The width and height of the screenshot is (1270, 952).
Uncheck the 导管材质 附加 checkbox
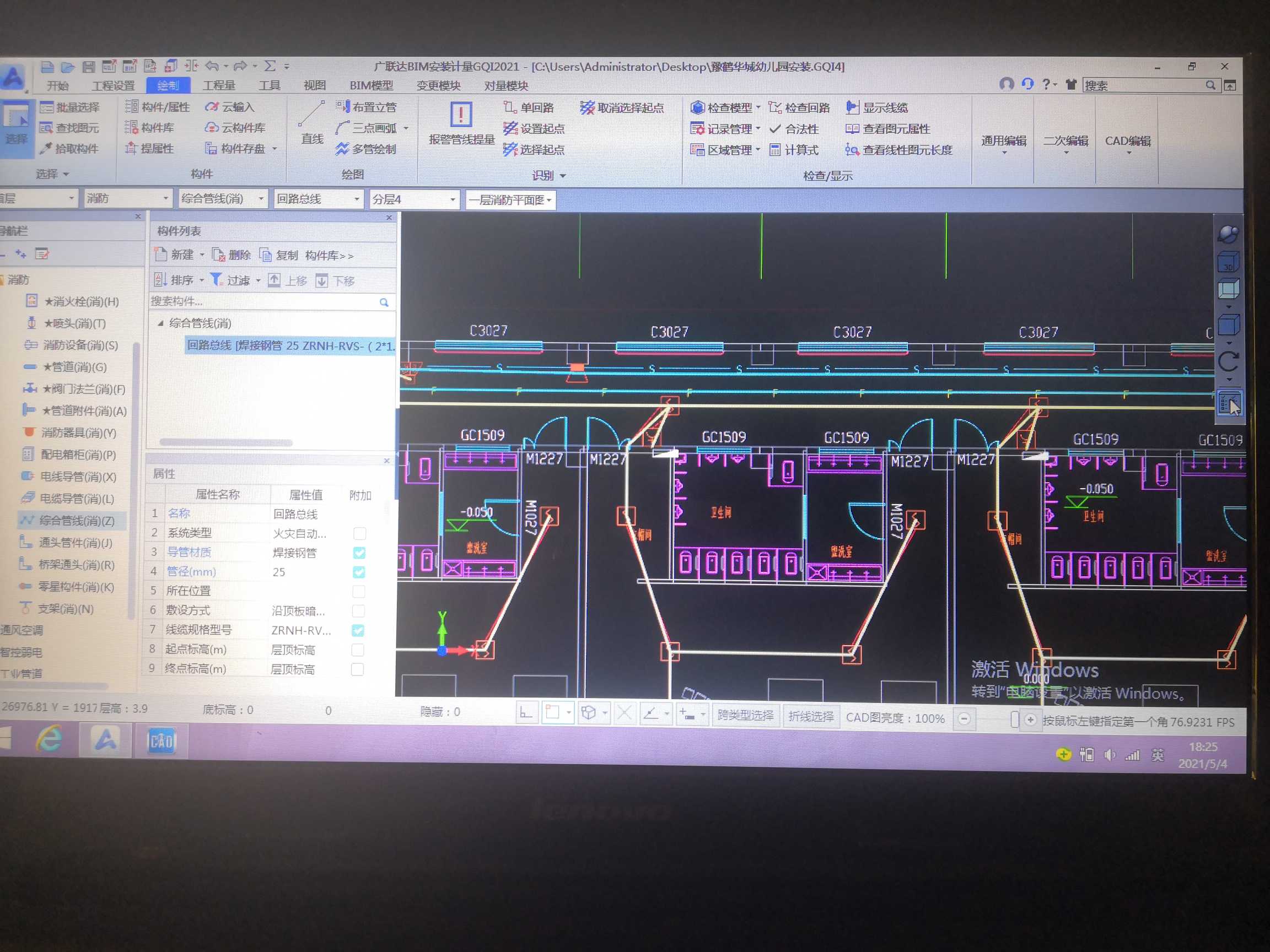[359, 553]
